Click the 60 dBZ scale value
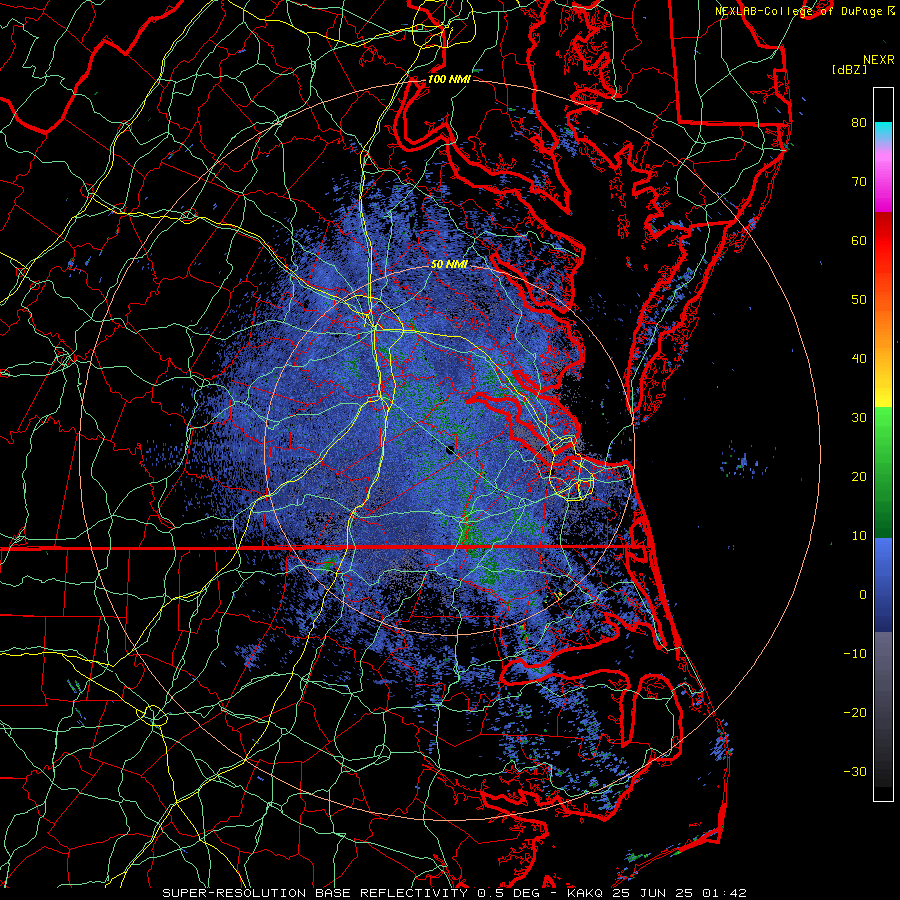This screenshot has height=900, width=900. click(859, 240)
